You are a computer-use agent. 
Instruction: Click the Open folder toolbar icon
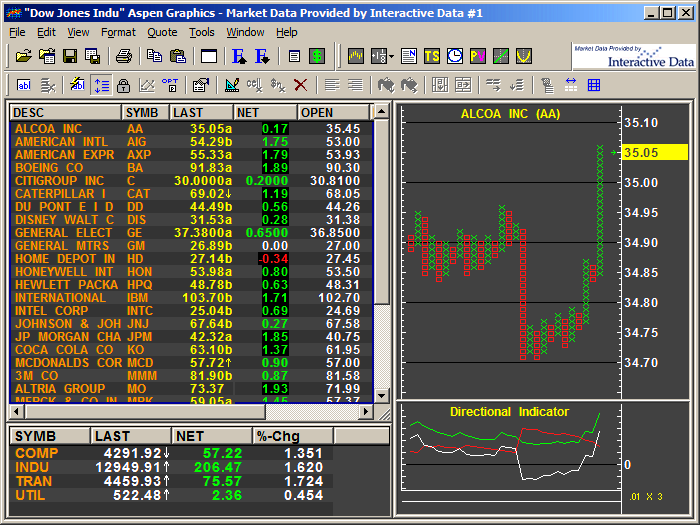(24, 56)
